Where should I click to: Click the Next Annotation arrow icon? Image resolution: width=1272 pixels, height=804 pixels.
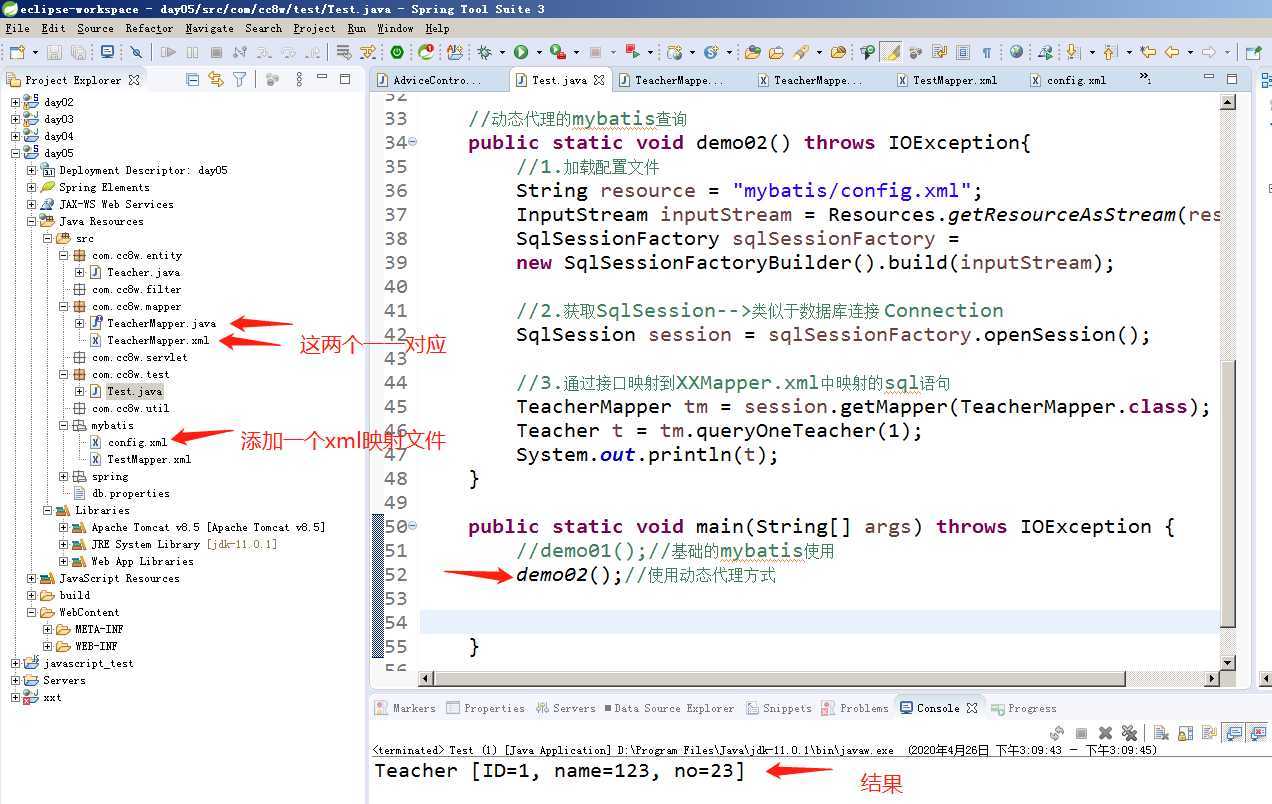(1073, 52)
